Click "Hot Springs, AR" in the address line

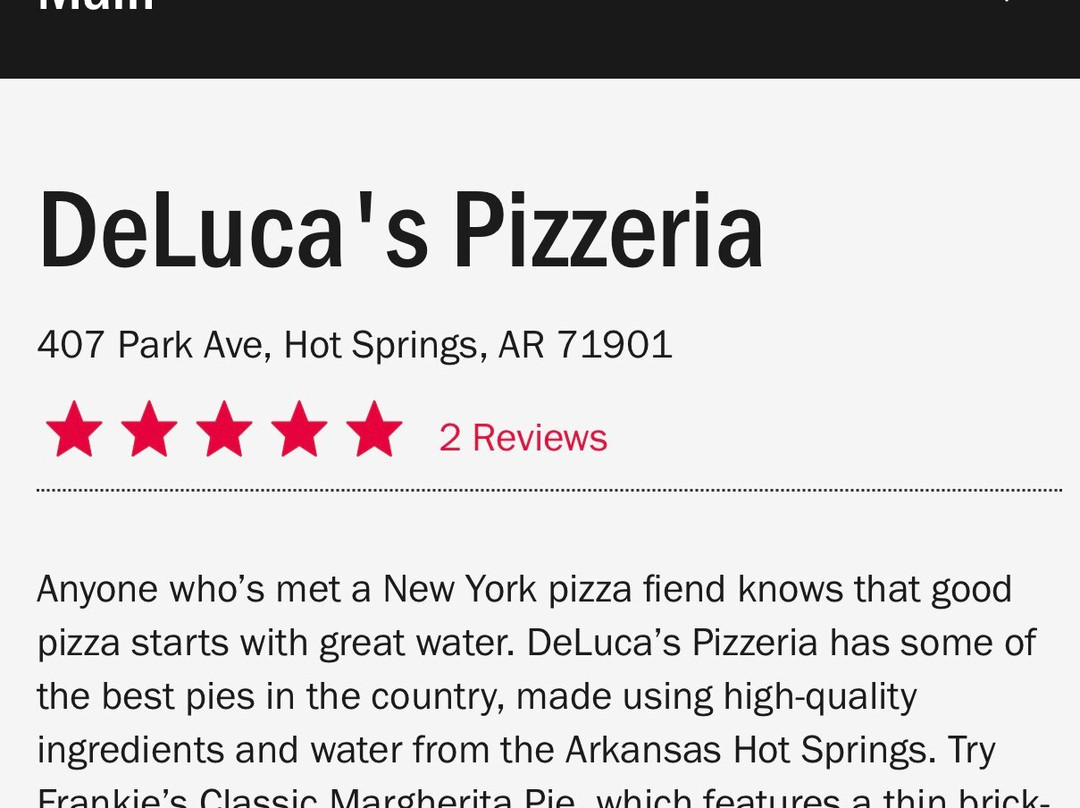[x=413, y=345]
